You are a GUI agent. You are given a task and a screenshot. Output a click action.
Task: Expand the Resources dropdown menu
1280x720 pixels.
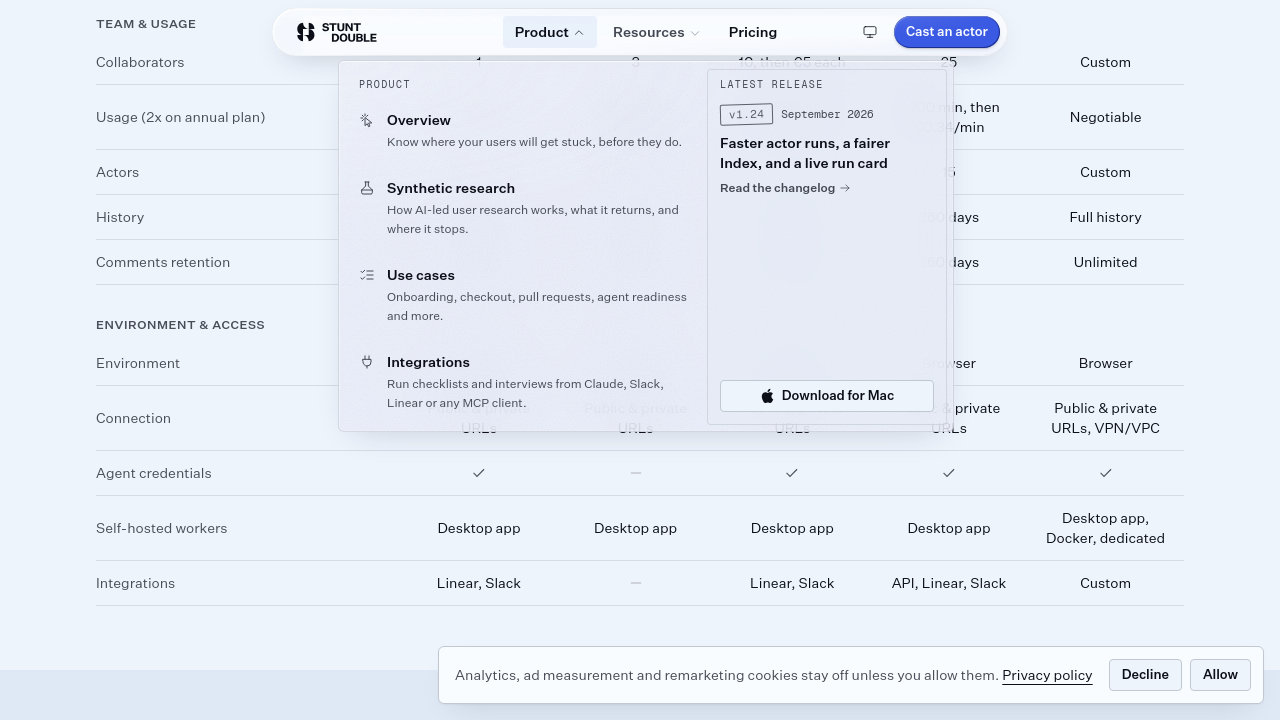(656, 32)
